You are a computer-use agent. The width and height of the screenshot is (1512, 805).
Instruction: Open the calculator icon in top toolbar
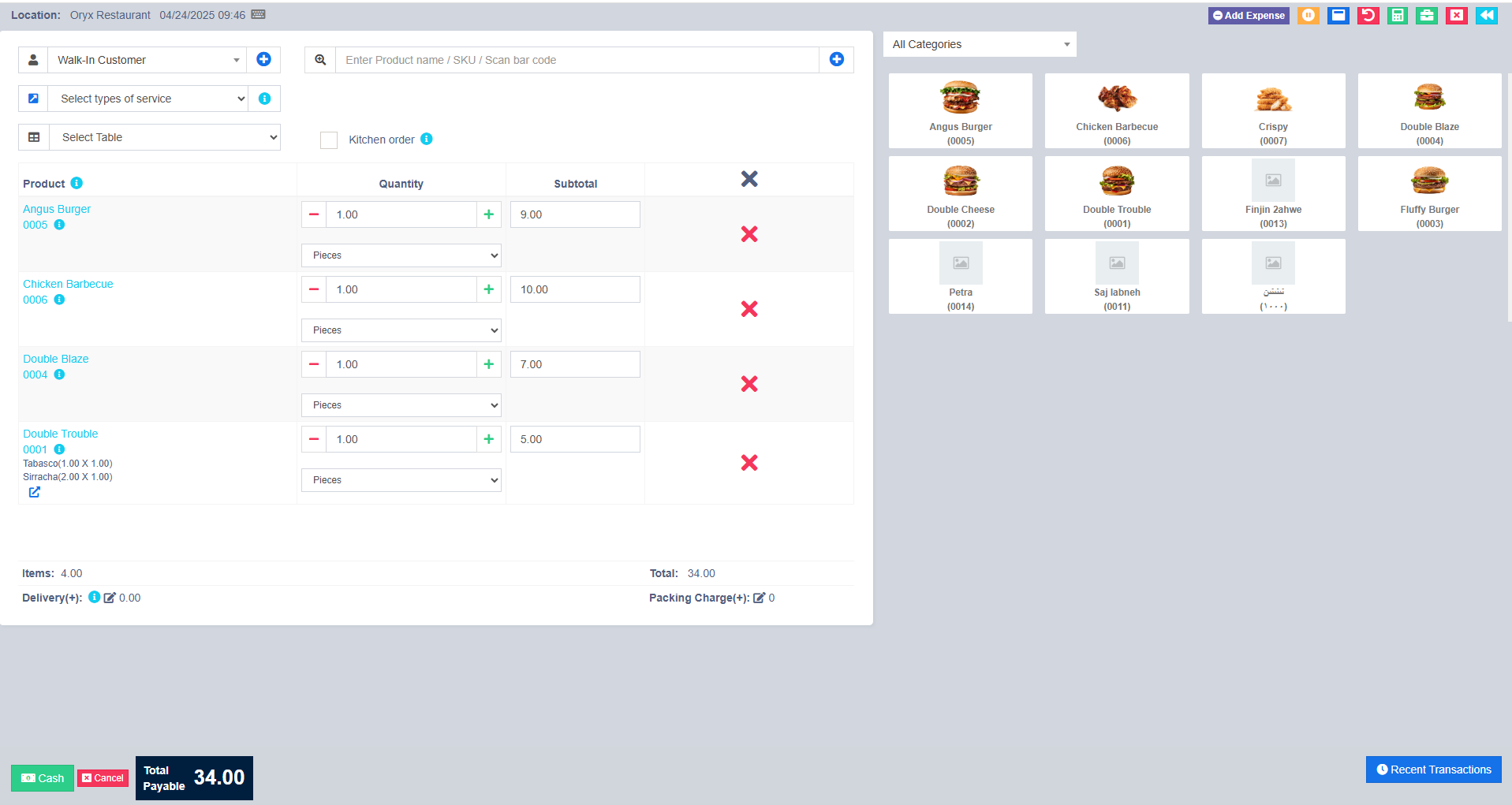pos(1398,15)
